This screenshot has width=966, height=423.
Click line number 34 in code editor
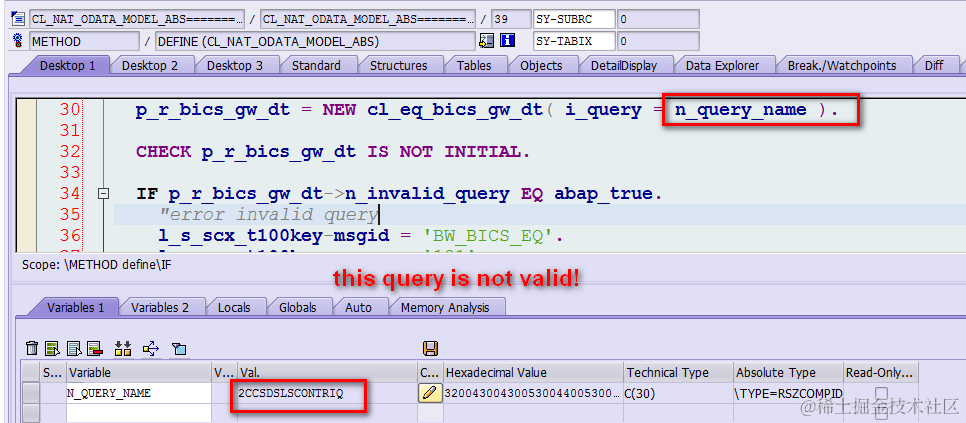70,194
